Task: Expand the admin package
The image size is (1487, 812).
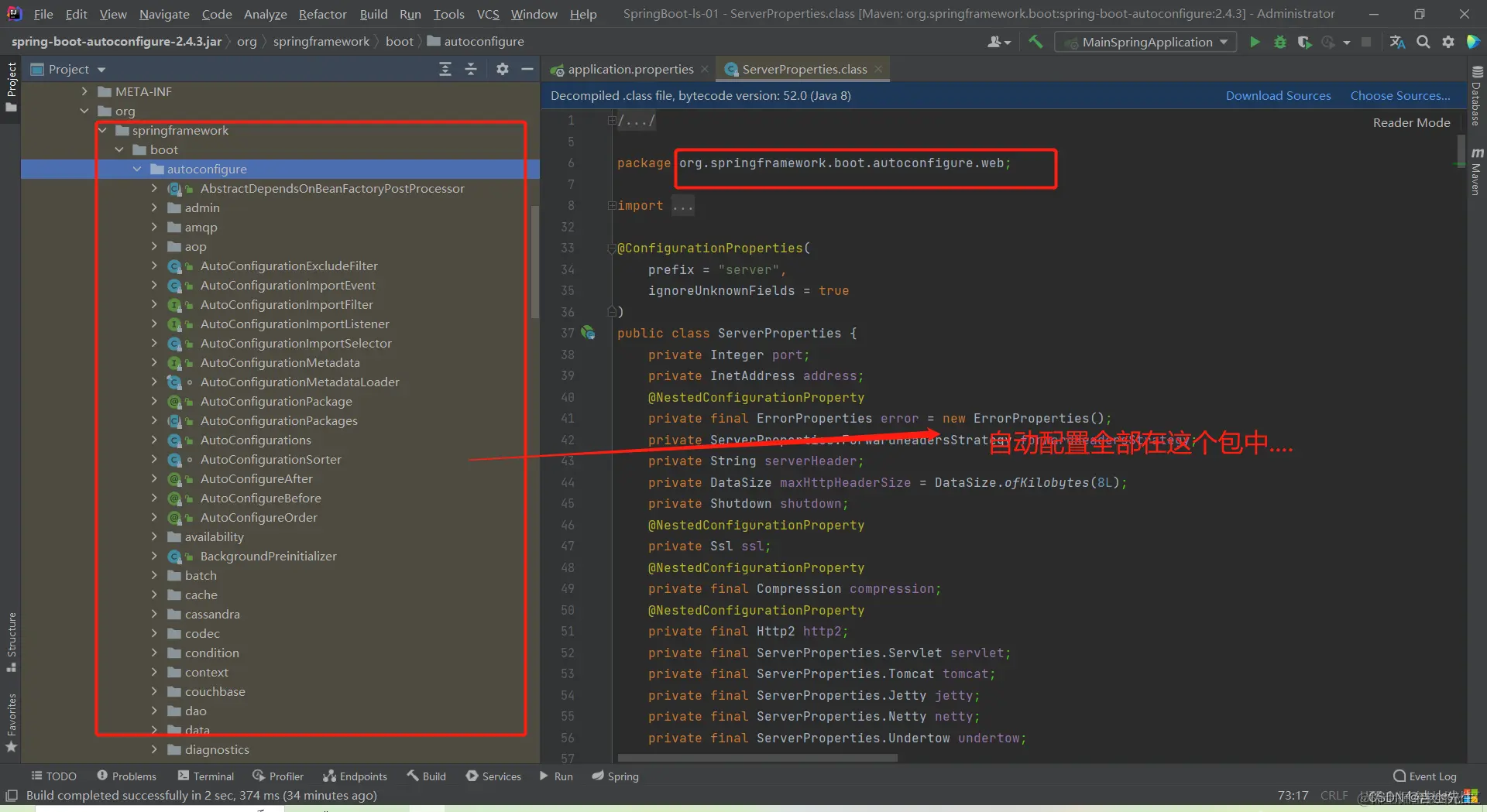Action: click(154, 207)
